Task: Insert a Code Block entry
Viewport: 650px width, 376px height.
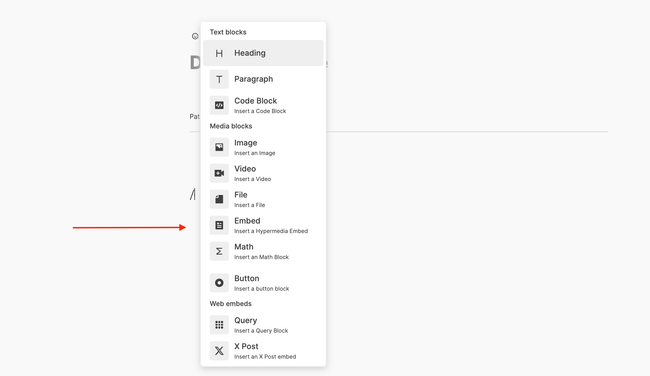Action: [263, 105]
